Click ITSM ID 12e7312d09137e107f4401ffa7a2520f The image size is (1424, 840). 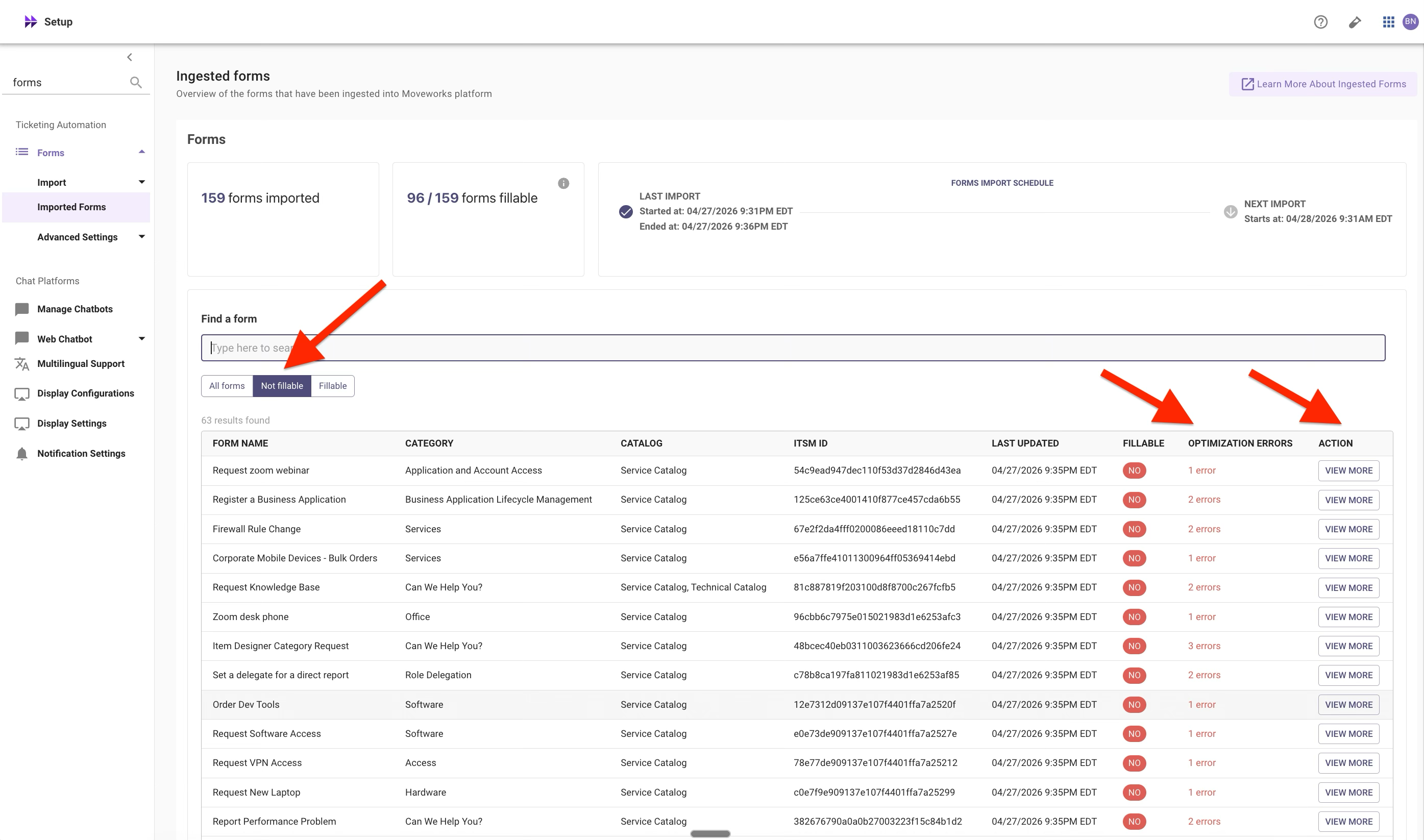click(874, 704)
